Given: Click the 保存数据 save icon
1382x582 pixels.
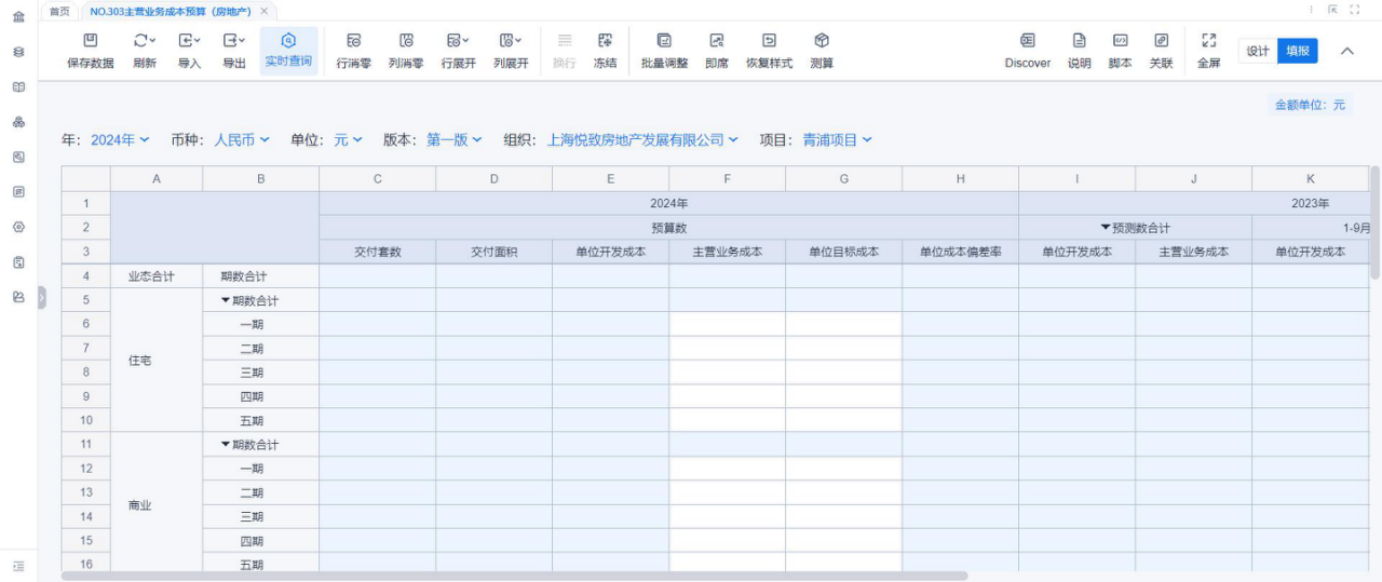Looking at the screenshot, I should 90,41.
